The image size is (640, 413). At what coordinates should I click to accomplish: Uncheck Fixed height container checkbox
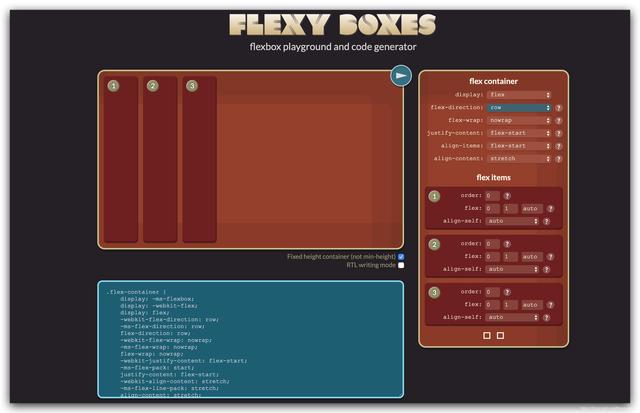click(x=401, y=257)
